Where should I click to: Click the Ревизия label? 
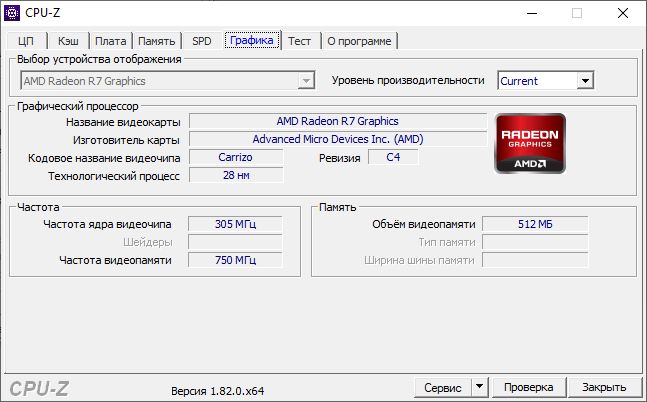pos(340,158)
